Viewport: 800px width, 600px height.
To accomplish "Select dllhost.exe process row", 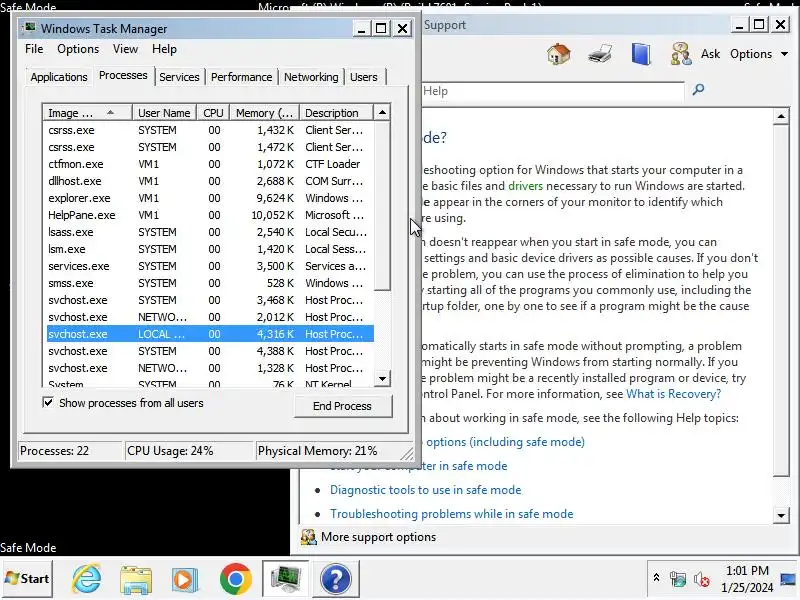I will tap(210, 181).
